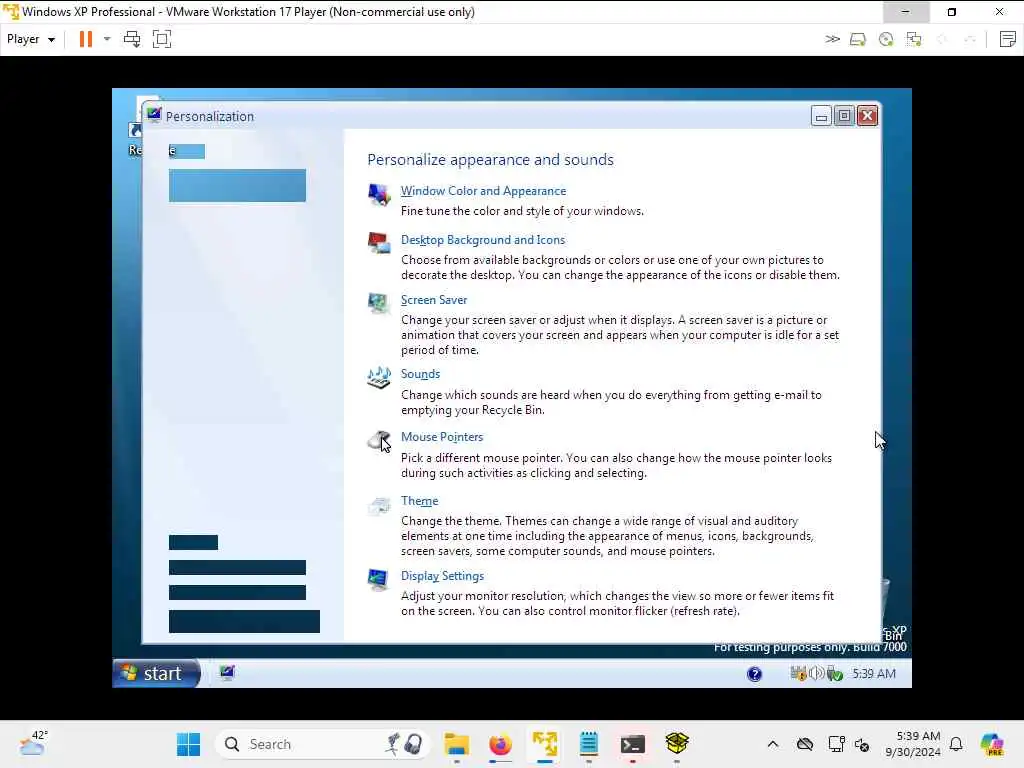Open the yellow box app on taskbar
The image size is (1024, 768).
click(677, 743)
